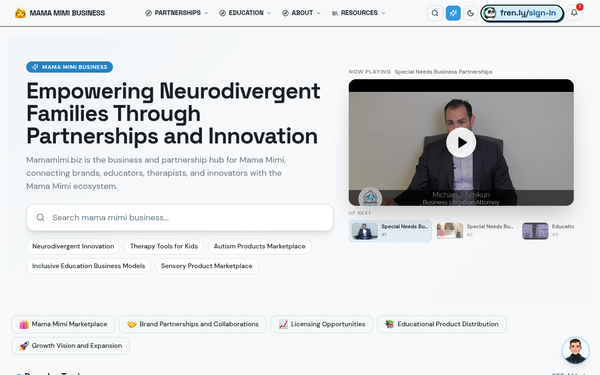
Task: Click the compass icon beside Education
Action: [222, 13]
